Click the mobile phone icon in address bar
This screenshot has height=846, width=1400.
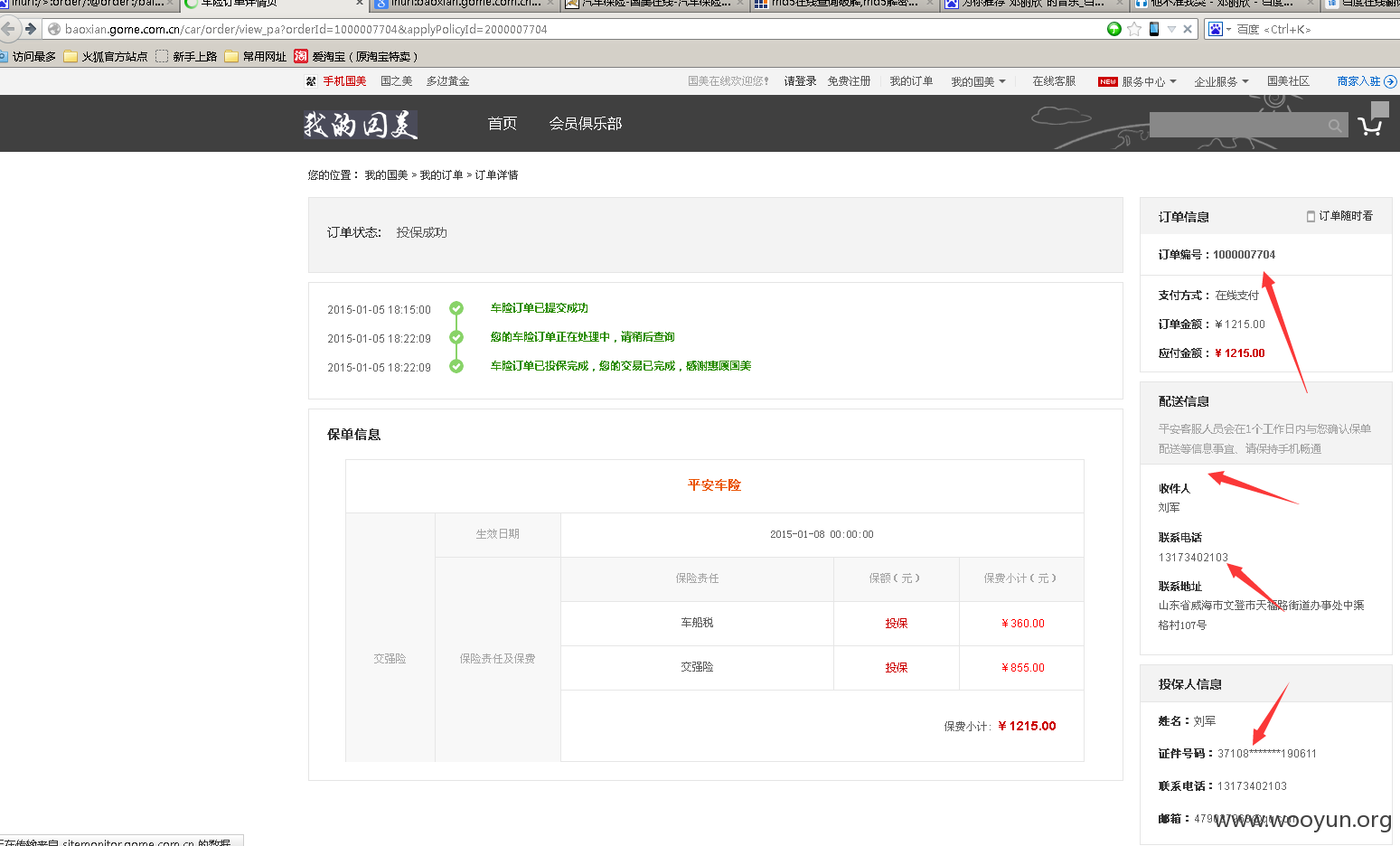(x=1154, y=29)
